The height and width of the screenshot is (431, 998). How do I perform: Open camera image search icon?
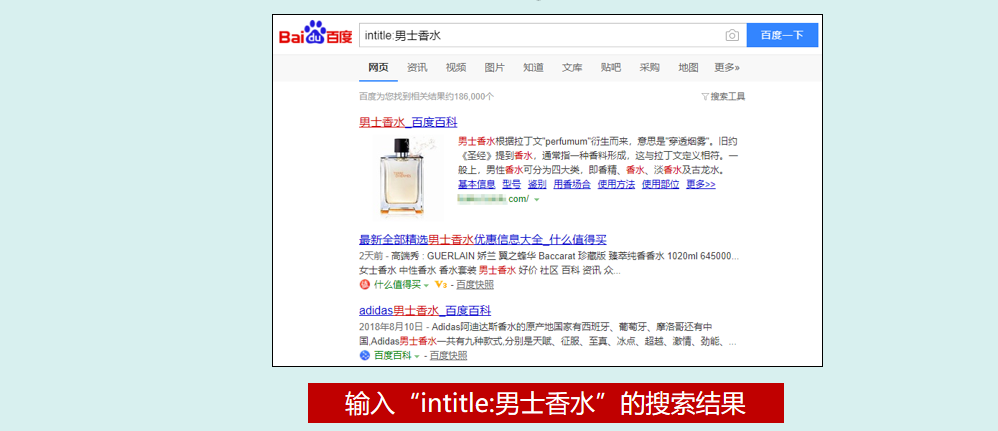click(x=732, y=36)
